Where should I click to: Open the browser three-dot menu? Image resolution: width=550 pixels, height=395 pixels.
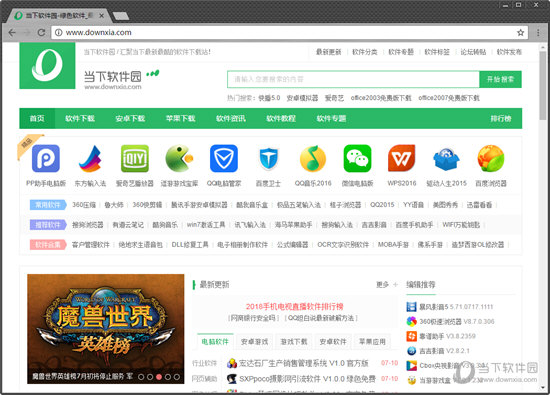click(538, 33)
